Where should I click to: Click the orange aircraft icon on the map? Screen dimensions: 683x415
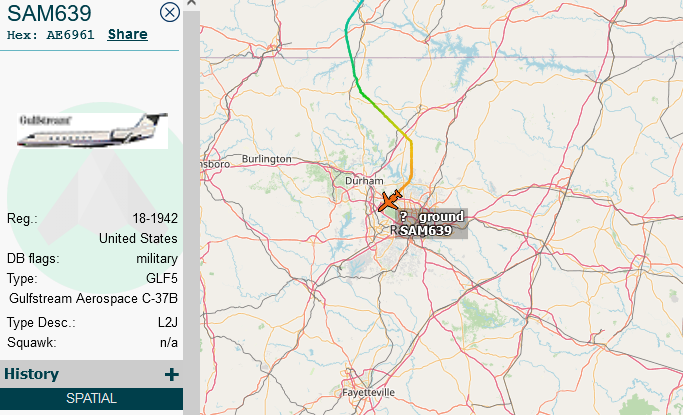point(389,201)
